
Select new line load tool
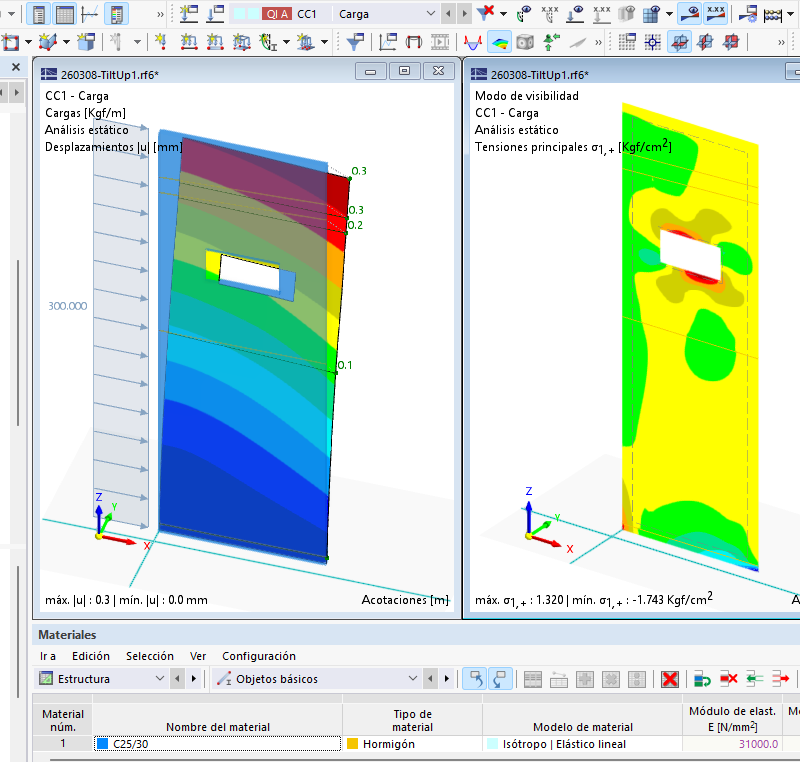215,42
